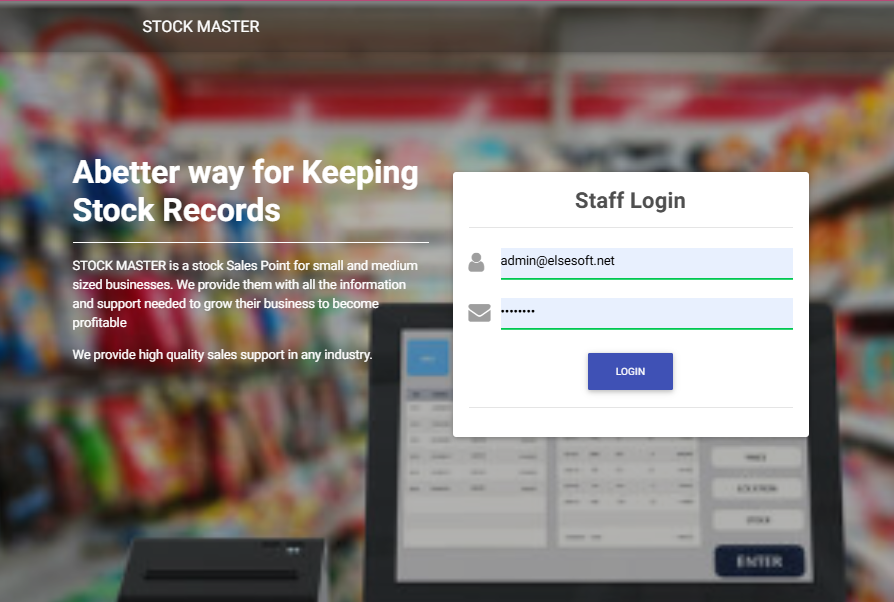Open the STOCK MASTER brand link in navbar
The width and height of the screenshot is (894, 602).
click(200, 27)
